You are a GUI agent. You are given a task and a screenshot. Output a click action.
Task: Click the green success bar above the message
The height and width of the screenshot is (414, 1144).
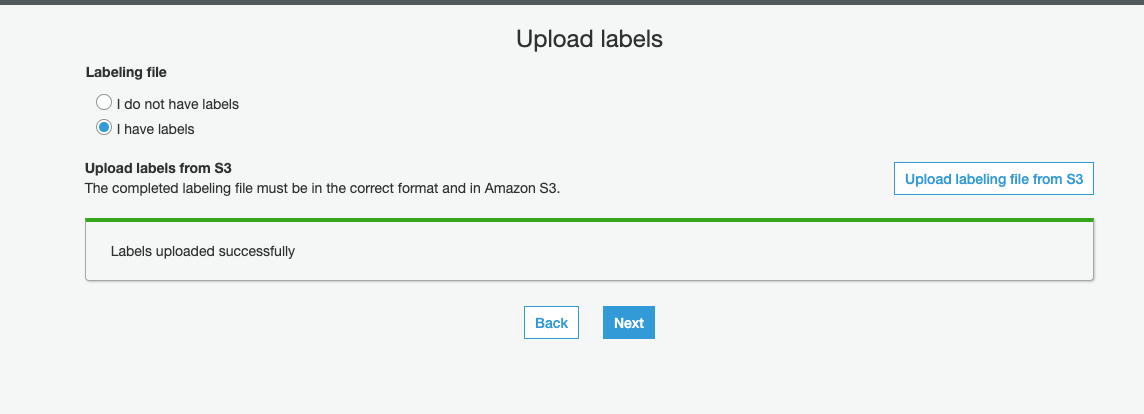589,219
